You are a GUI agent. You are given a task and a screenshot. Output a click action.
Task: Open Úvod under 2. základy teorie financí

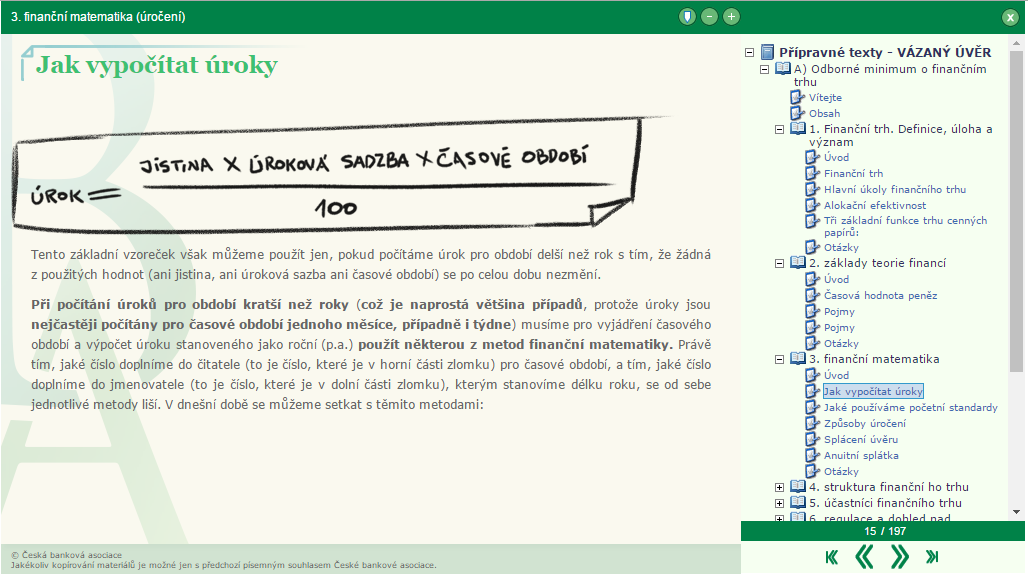837,279
